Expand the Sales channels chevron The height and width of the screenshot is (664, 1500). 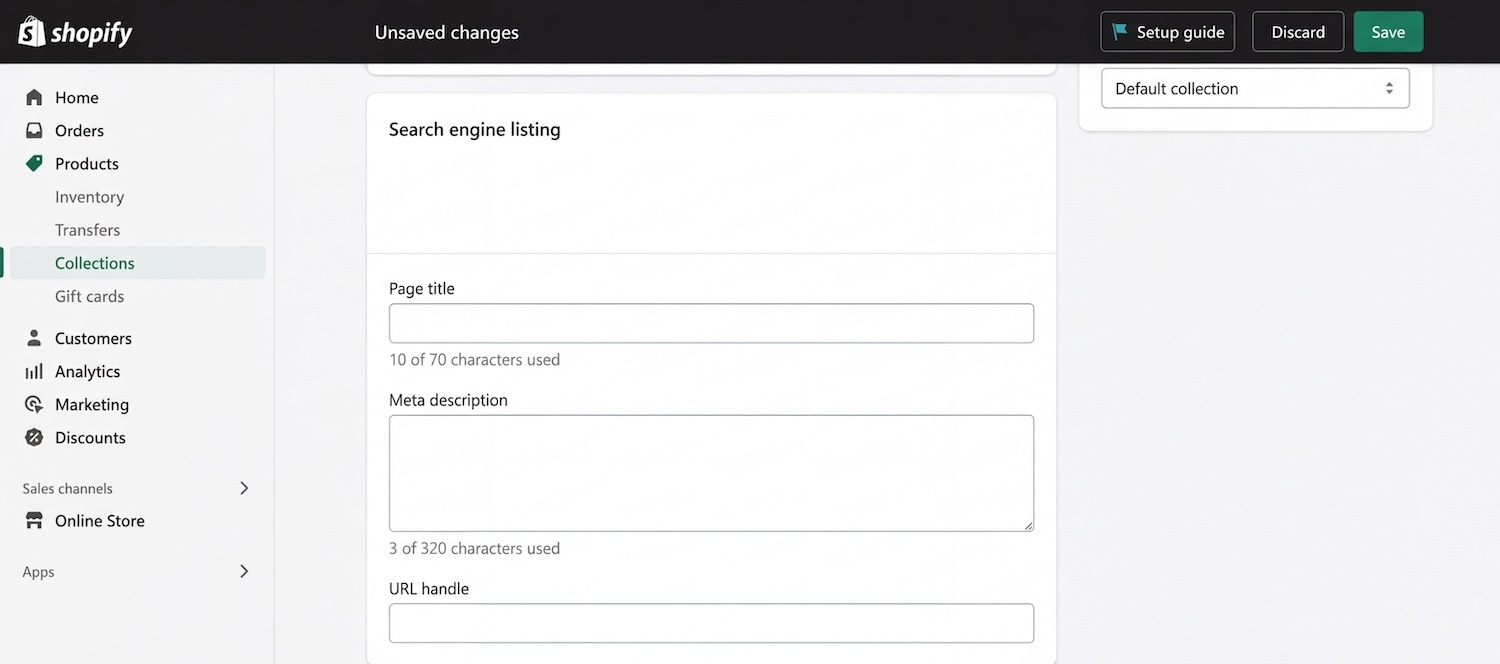pyautogui.click(x=244, y=488)
